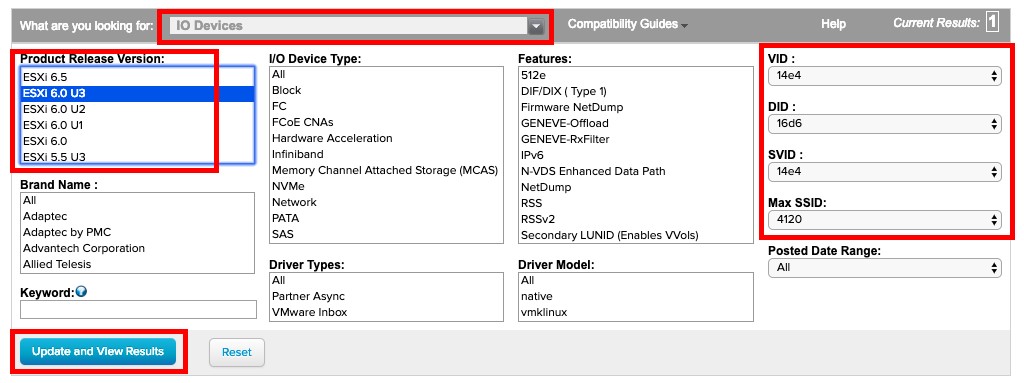The width and height of the screenshot is (1024, 383).
Task: Select GENEVE-Offload feature
Action: click(635, 123)
